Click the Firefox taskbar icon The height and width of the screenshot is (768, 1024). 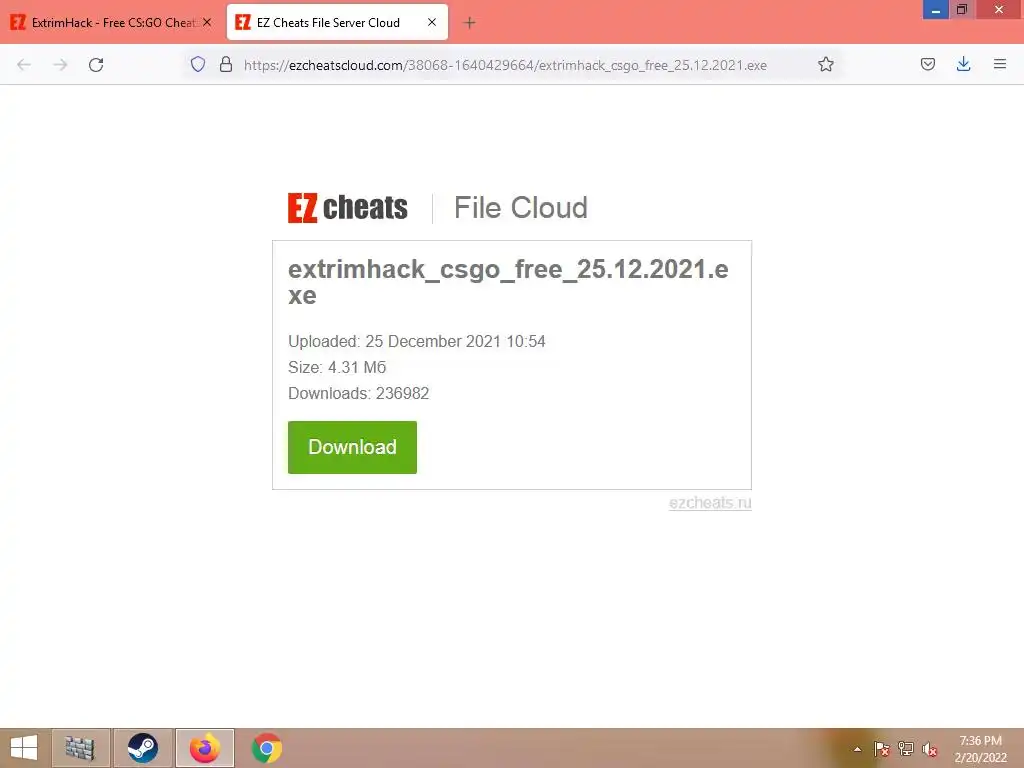(204, 748)
